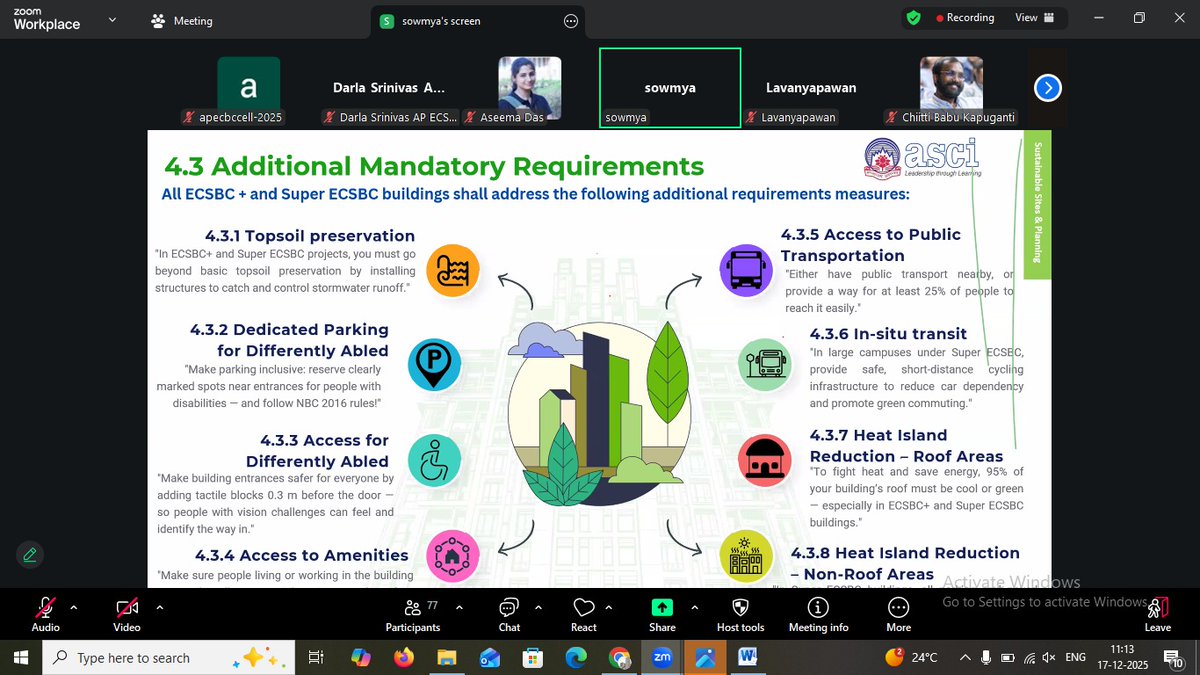Image resolution: width=1200 pixels, height=675 pixels.
Task: Open the View layout menu
Action: point(1035,18)
